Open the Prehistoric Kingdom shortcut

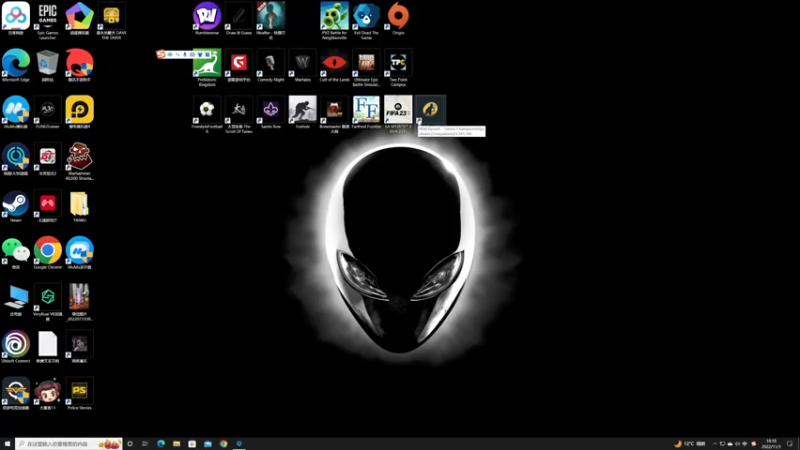207,66
